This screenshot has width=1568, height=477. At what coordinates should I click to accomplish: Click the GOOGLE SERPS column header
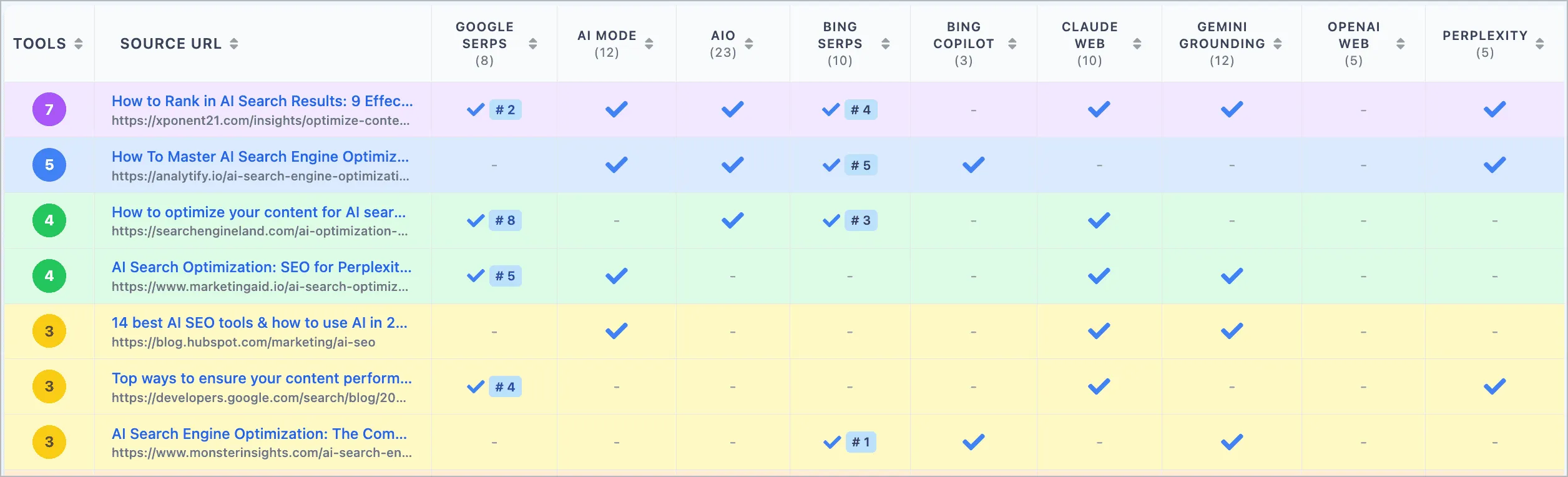pos(484,35)
